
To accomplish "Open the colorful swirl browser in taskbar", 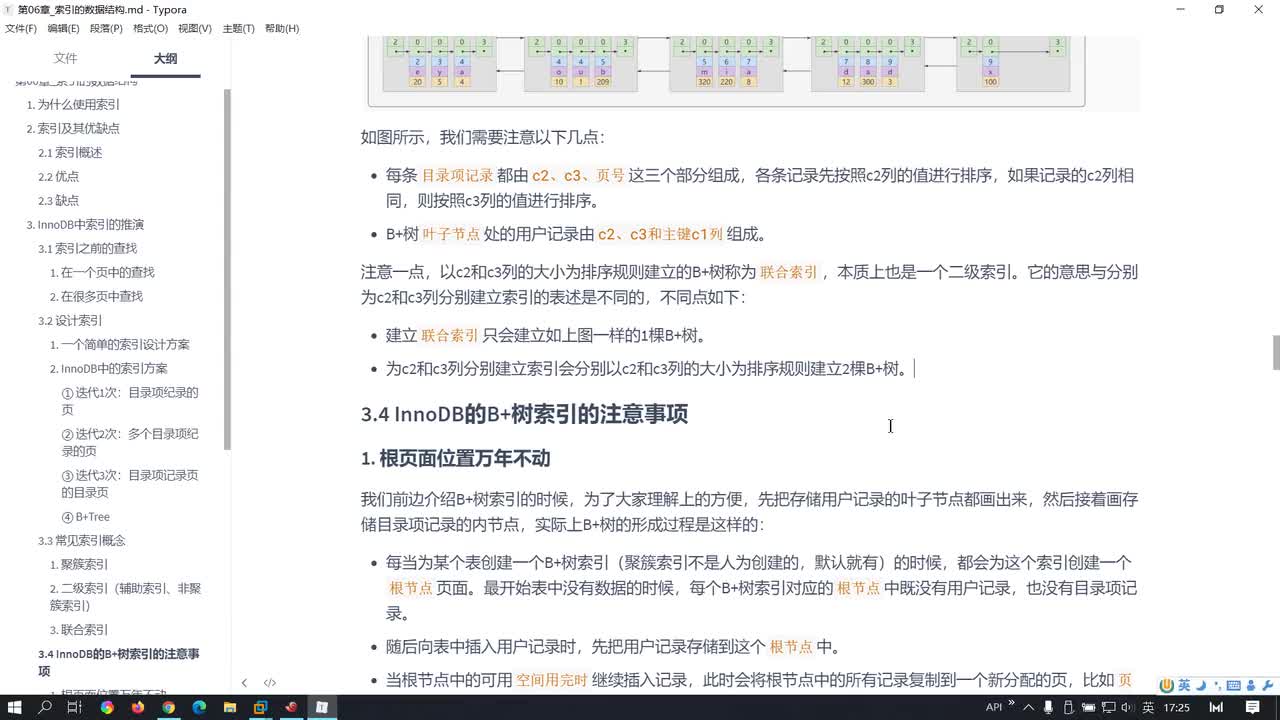I will pyautogui.click(x=107, y=707).
